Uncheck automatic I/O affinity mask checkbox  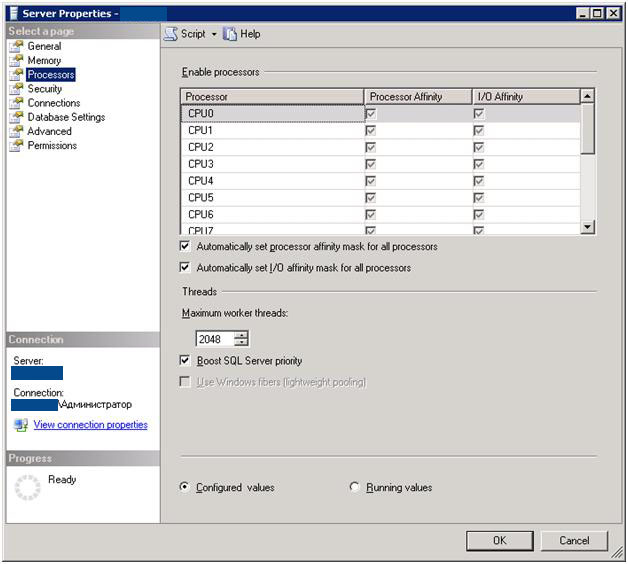[185, 268]
